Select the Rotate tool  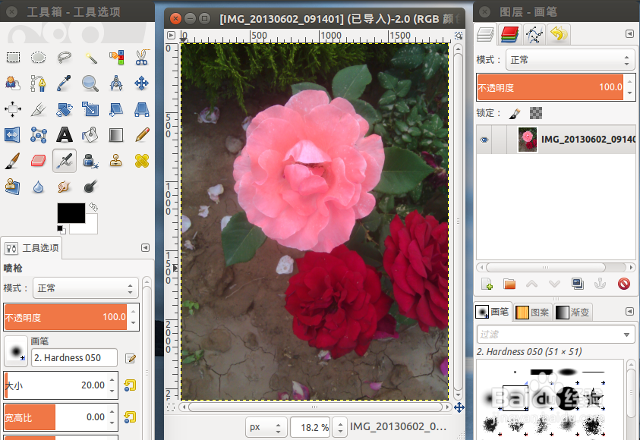click(64, 109)
